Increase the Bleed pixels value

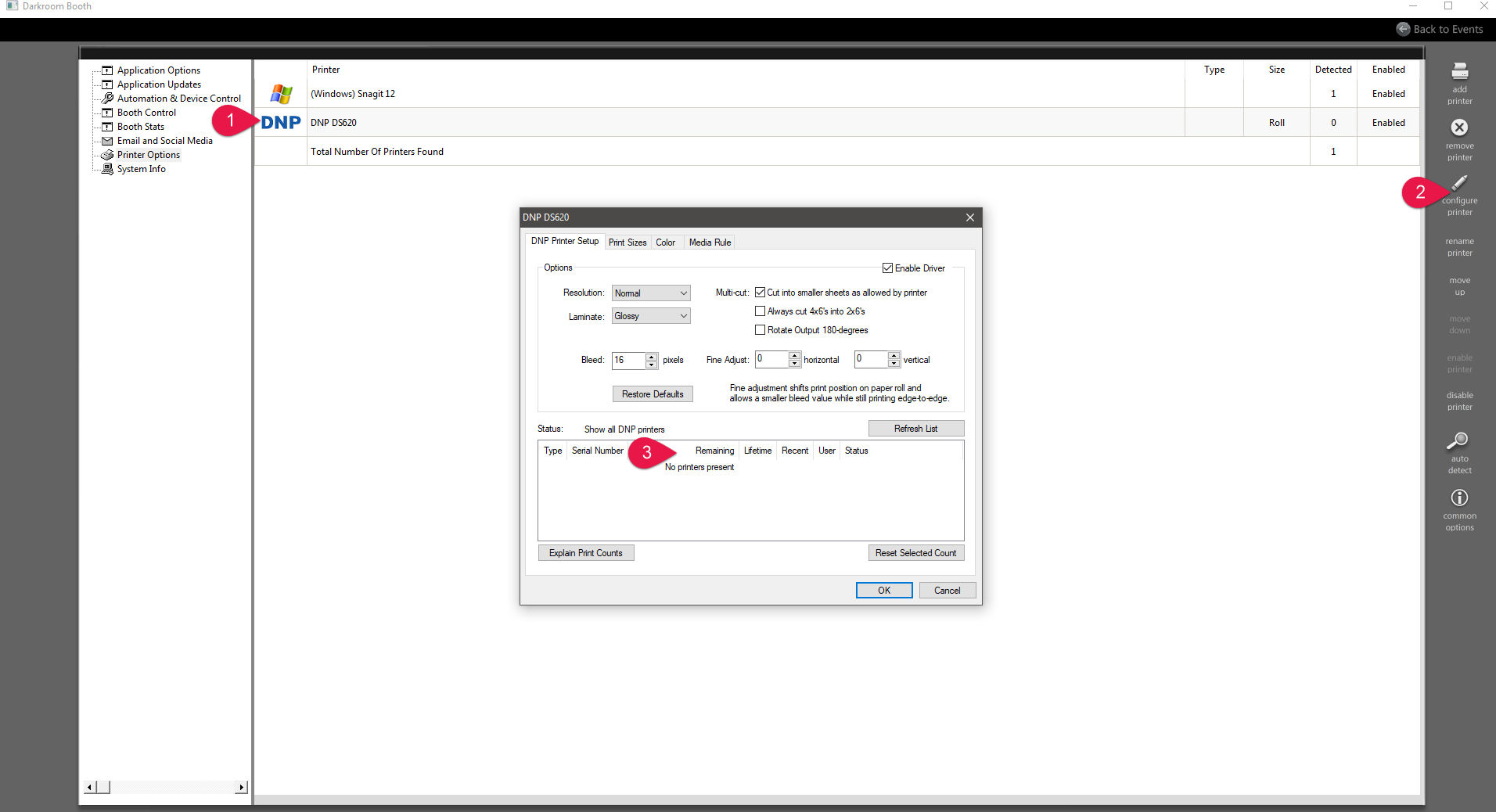[652, 356]
